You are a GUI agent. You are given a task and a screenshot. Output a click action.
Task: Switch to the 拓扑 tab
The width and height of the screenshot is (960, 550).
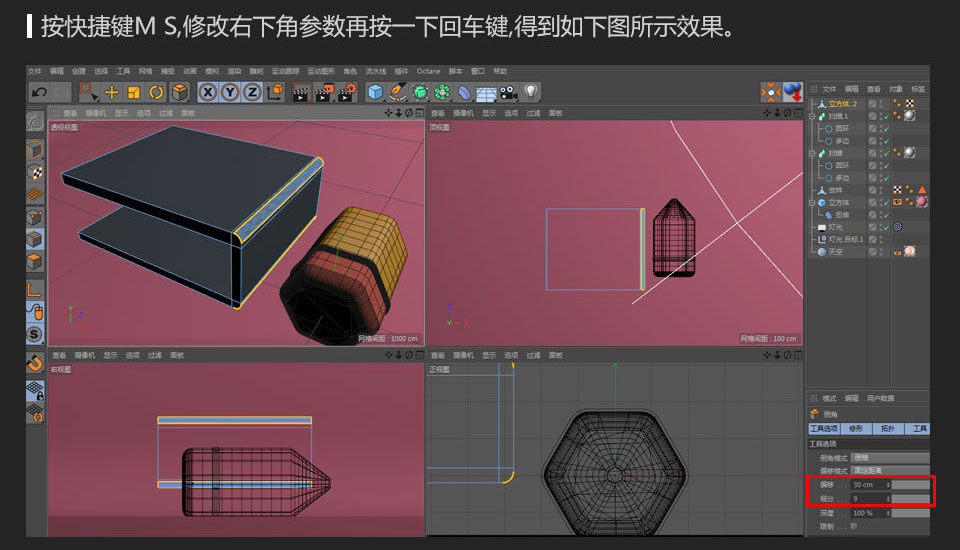coord(888,429)
